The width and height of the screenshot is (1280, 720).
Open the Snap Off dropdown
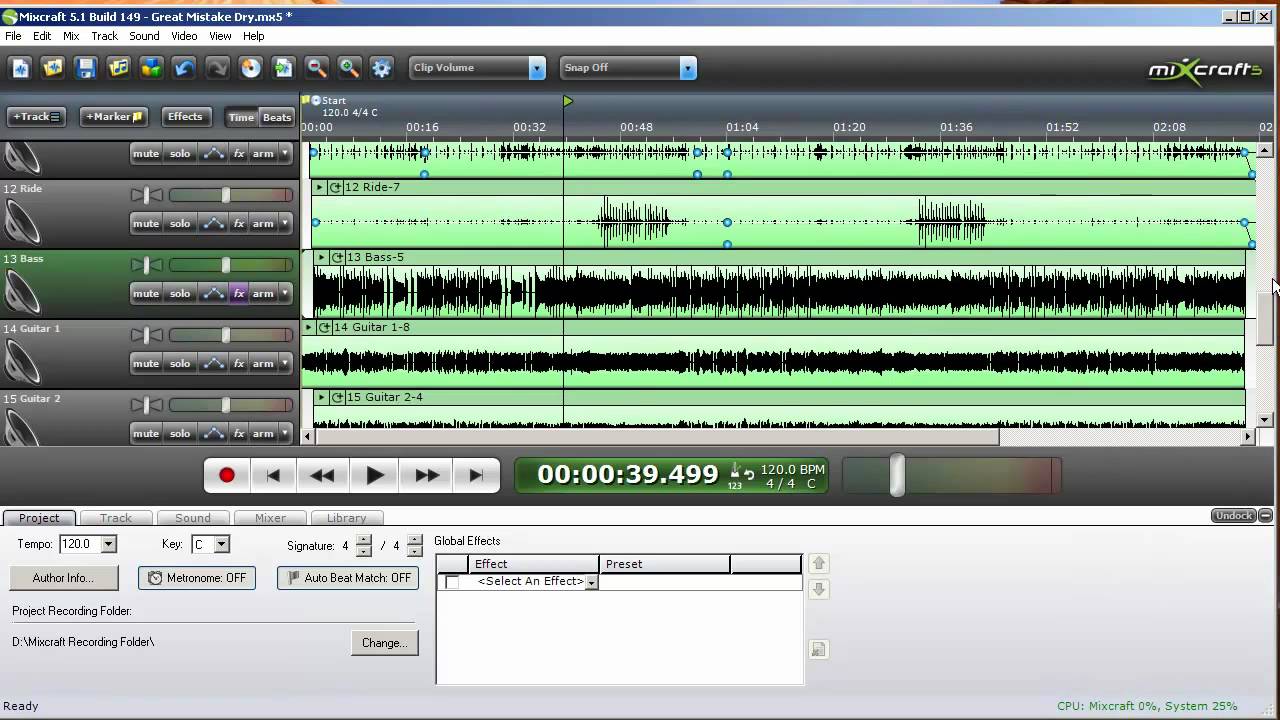point(687,68)
